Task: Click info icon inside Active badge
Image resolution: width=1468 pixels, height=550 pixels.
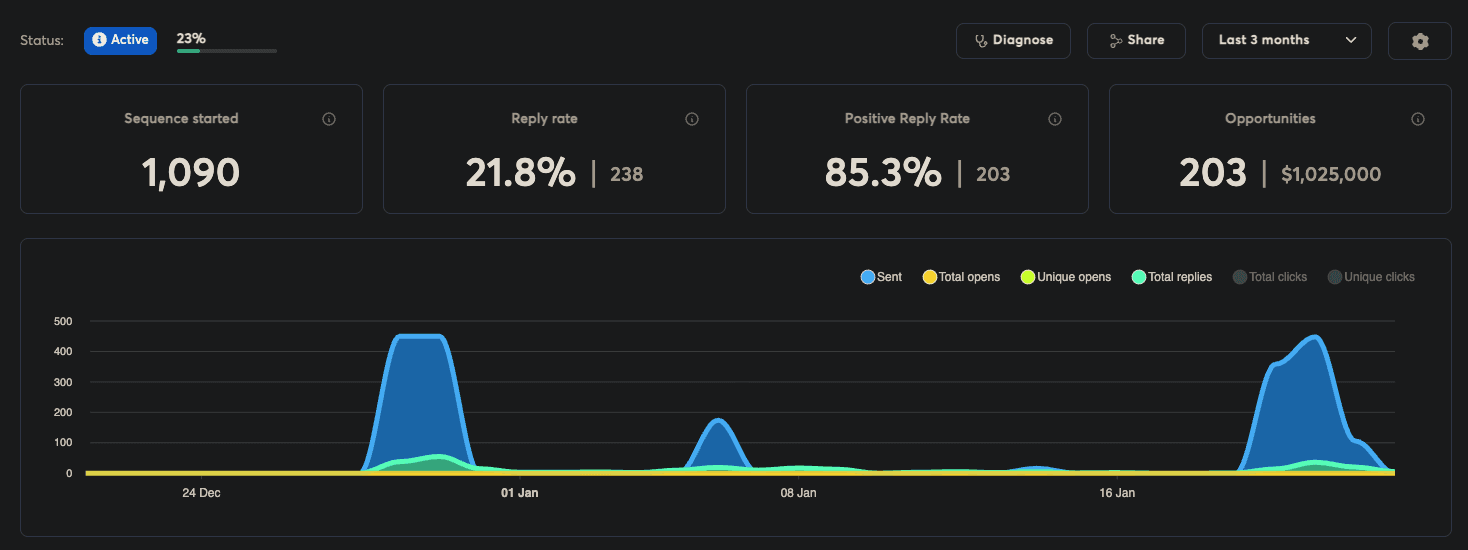Action: pyautogui.click(x=99, y=40)
